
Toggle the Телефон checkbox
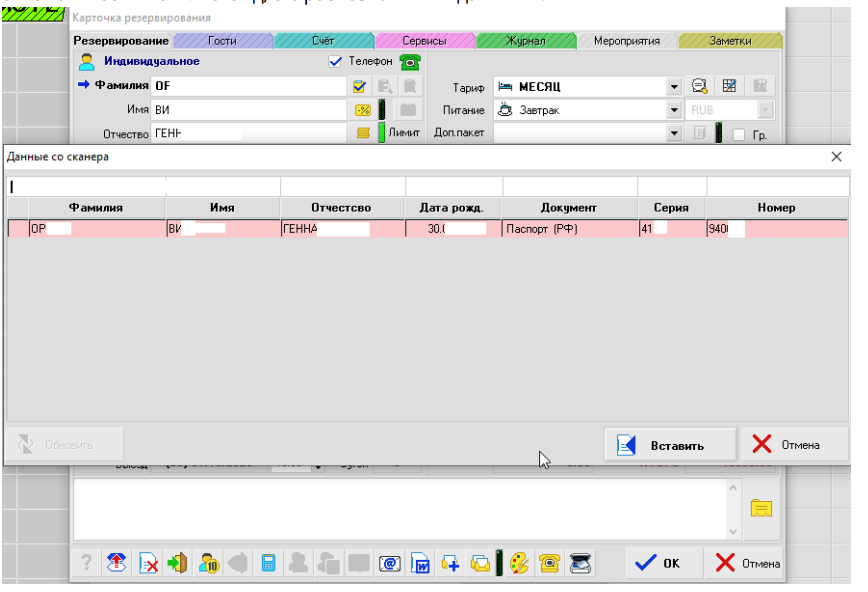335,62
